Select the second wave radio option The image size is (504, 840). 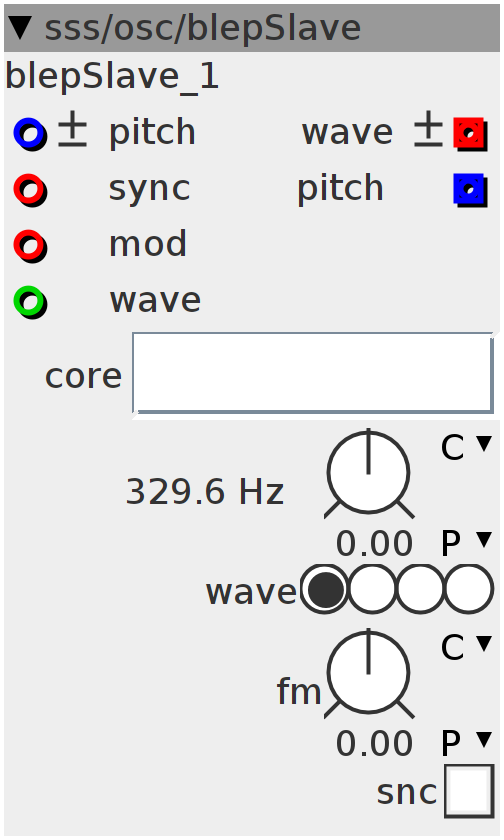tap(372, 589)
